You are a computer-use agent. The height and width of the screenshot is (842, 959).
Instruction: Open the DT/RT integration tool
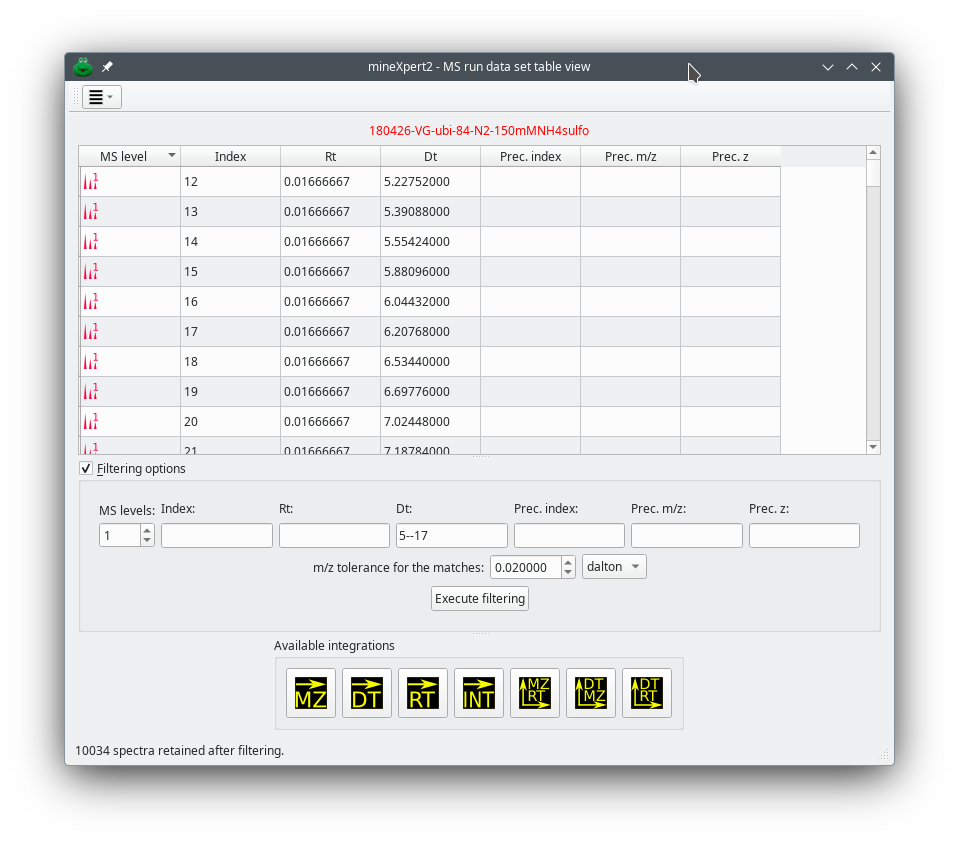[x=647, y=693]
